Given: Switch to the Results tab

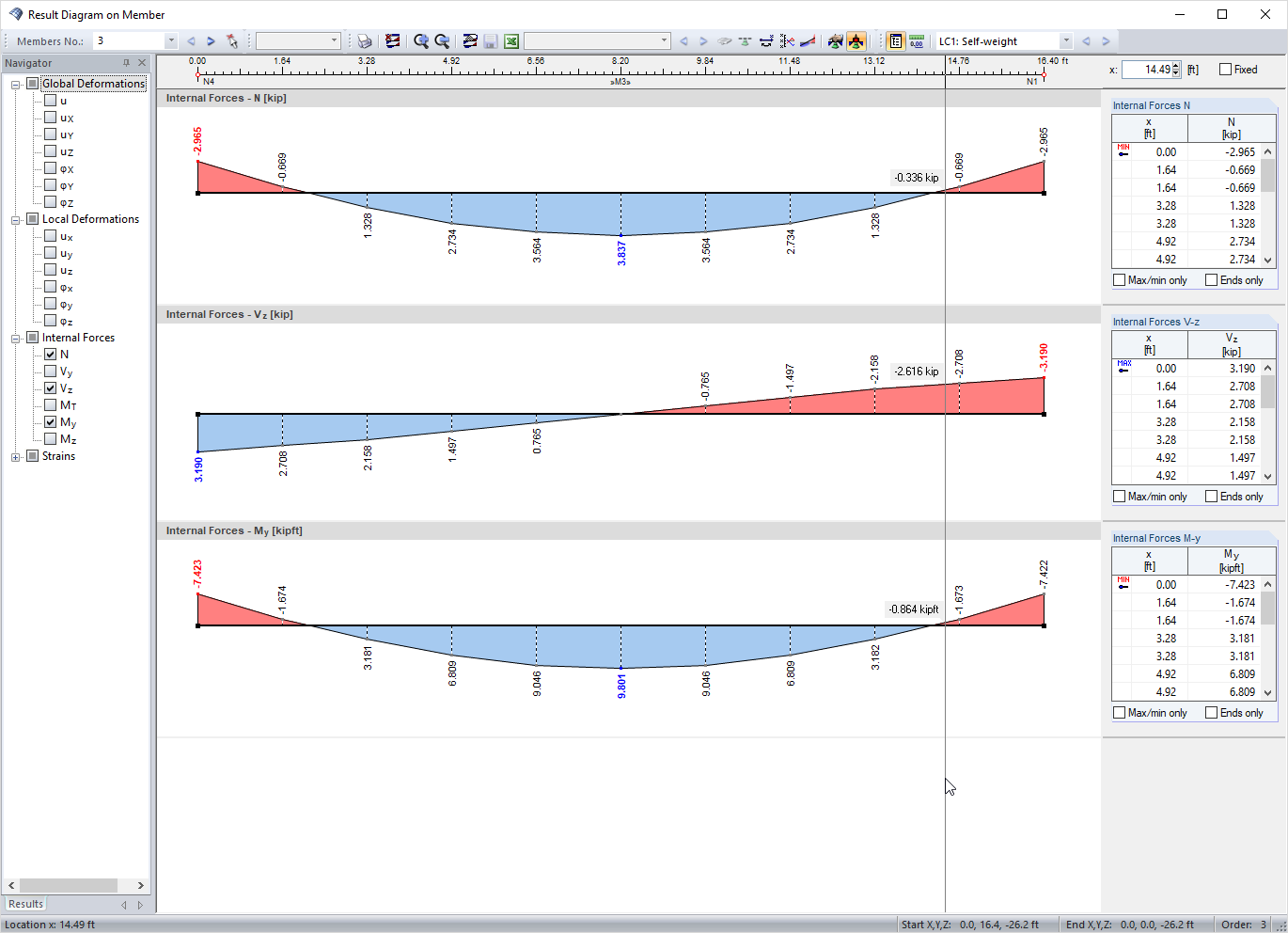Looking at the screenshot, I should pos(24,904).
